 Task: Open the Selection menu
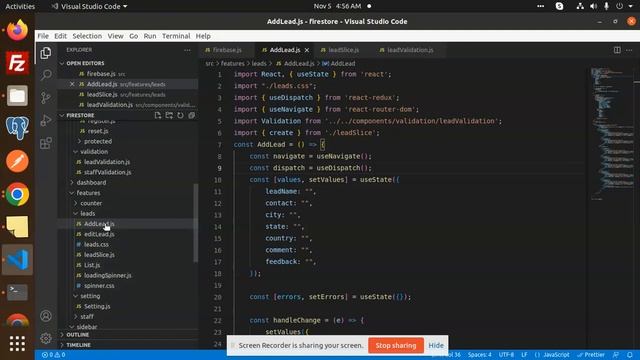(87, 36)
